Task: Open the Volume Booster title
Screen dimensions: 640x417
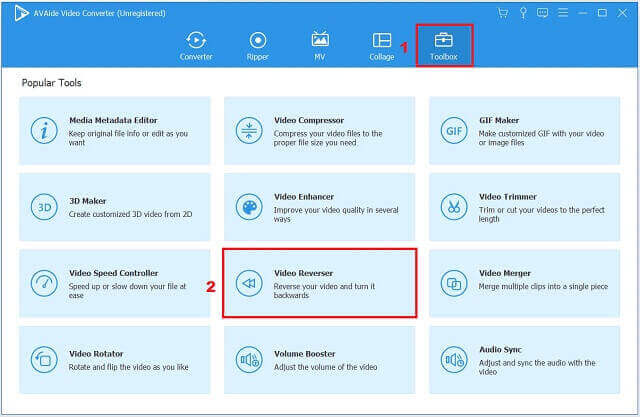Action: coord(304,354)
